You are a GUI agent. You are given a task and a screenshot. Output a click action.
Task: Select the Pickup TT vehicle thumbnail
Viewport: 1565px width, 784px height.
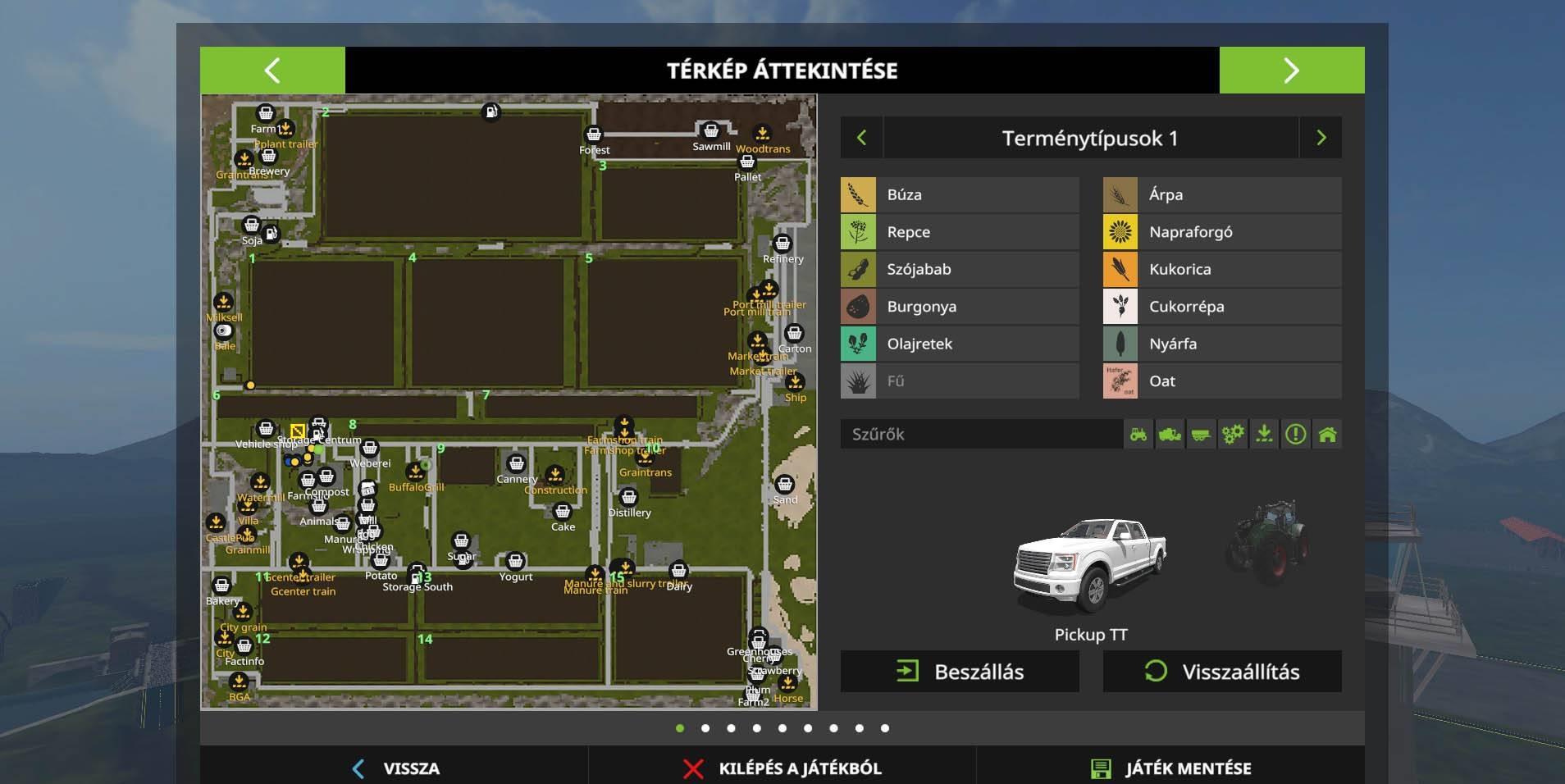tap(1090, 566)
